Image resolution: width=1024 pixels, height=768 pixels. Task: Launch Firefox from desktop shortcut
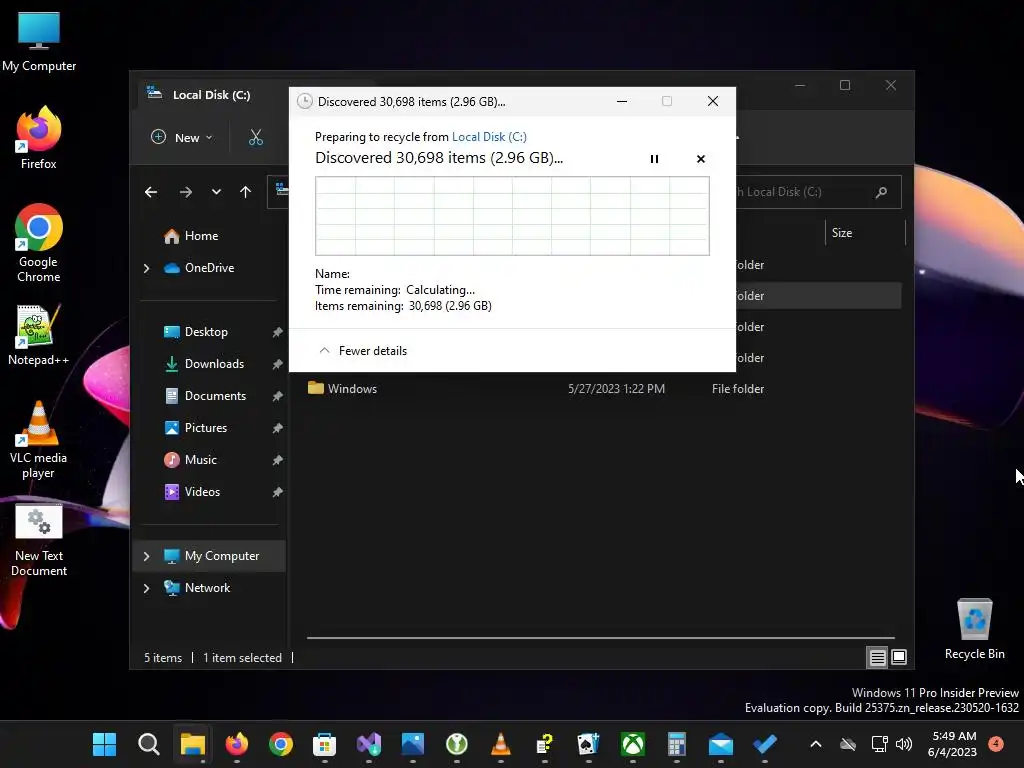click(39, 138)
